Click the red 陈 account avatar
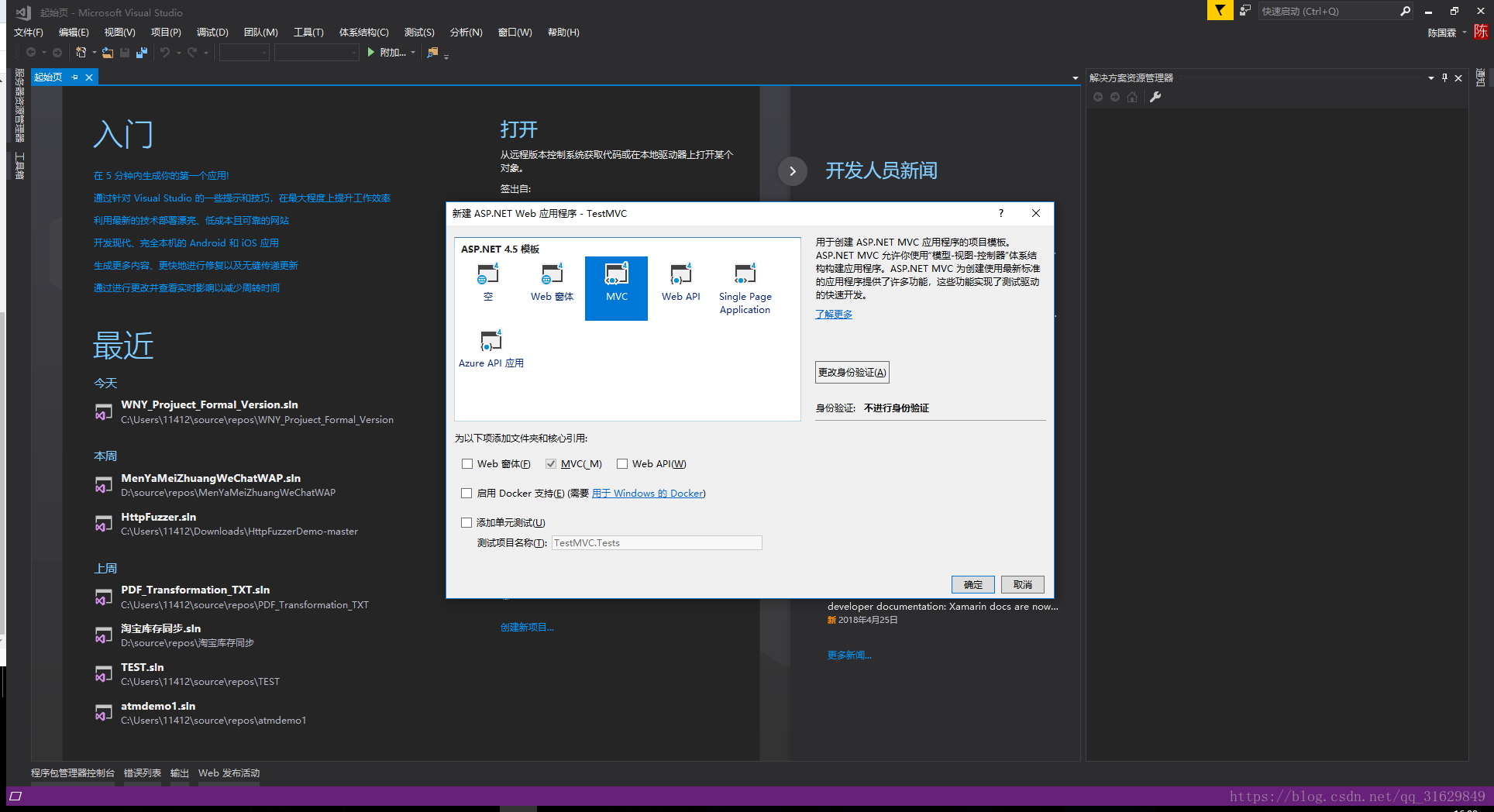The image size is (1494, 812). pos(1481,32)
